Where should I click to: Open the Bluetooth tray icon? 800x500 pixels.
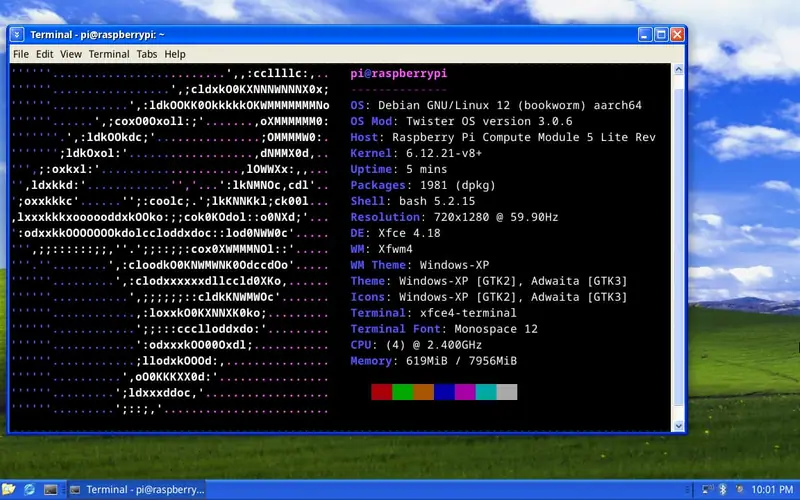click(722, 490)
